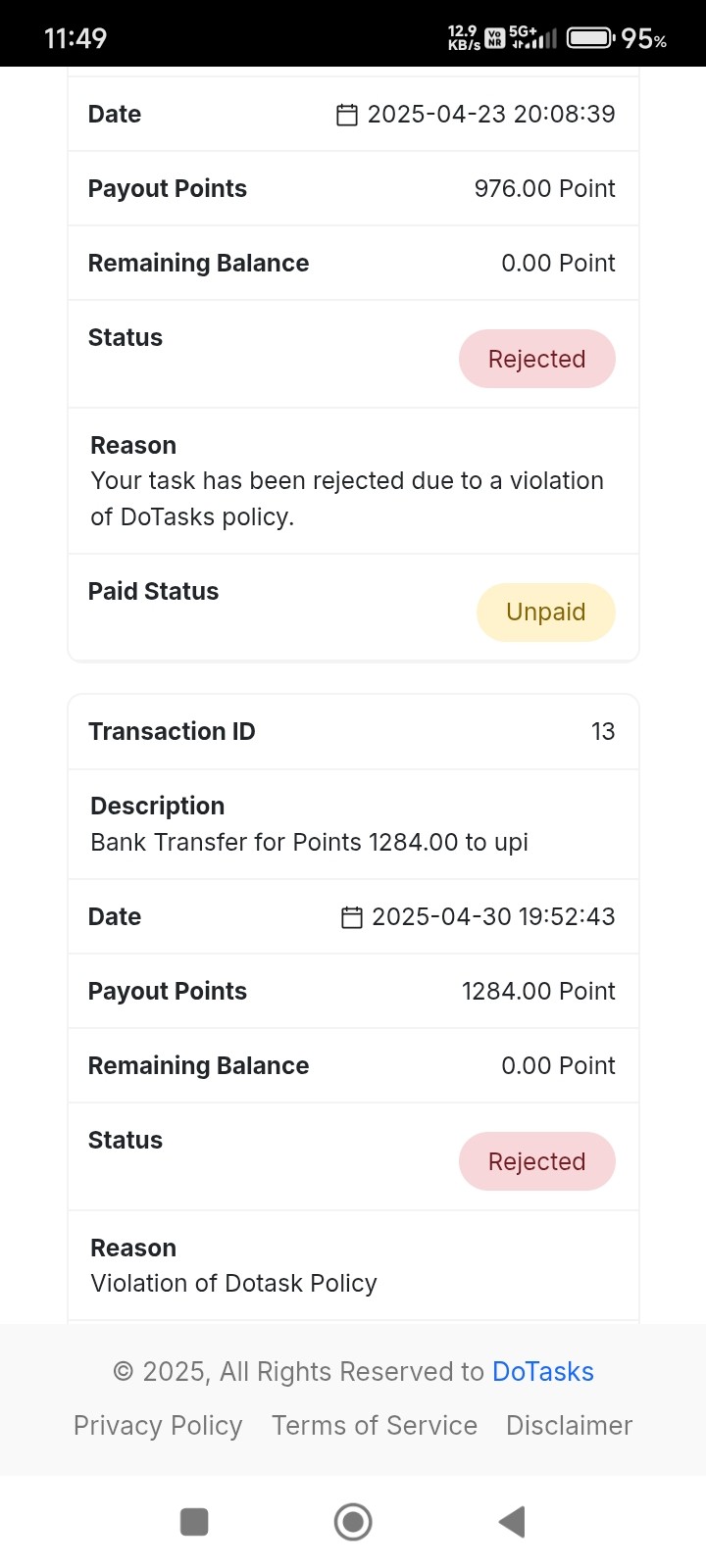Tap the 5G+ signal indicator icon
The width and height of the screenshot is (706, 1568).
point(533,38)
